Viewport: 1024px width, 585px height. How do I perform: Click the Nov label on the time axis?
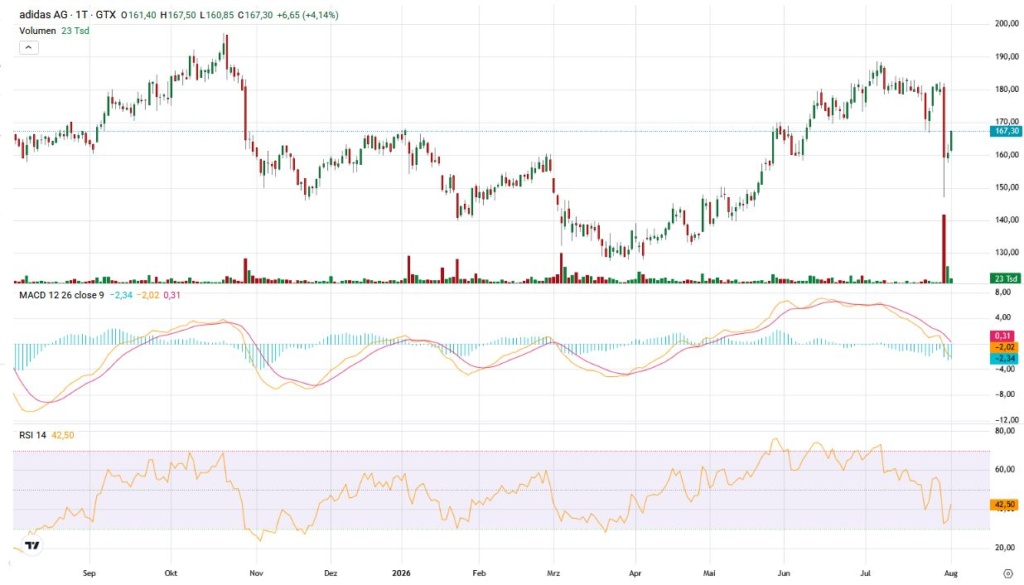pos(256,573)
